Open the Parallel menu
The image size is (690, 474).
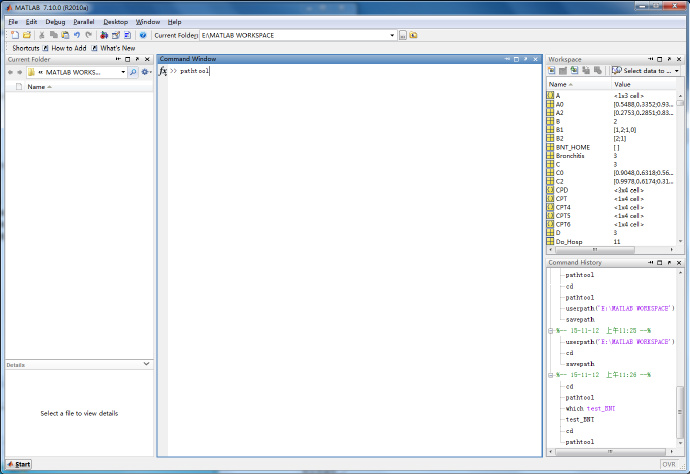84,22
